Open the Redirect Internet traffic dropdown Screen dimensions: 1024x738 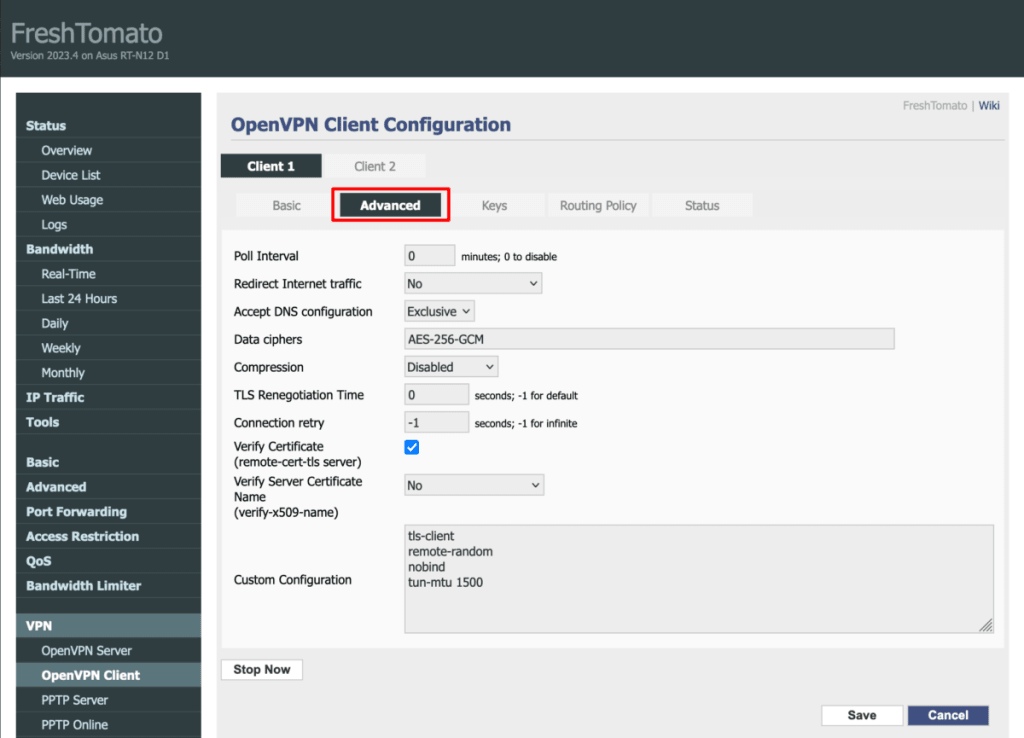(472, 283)
